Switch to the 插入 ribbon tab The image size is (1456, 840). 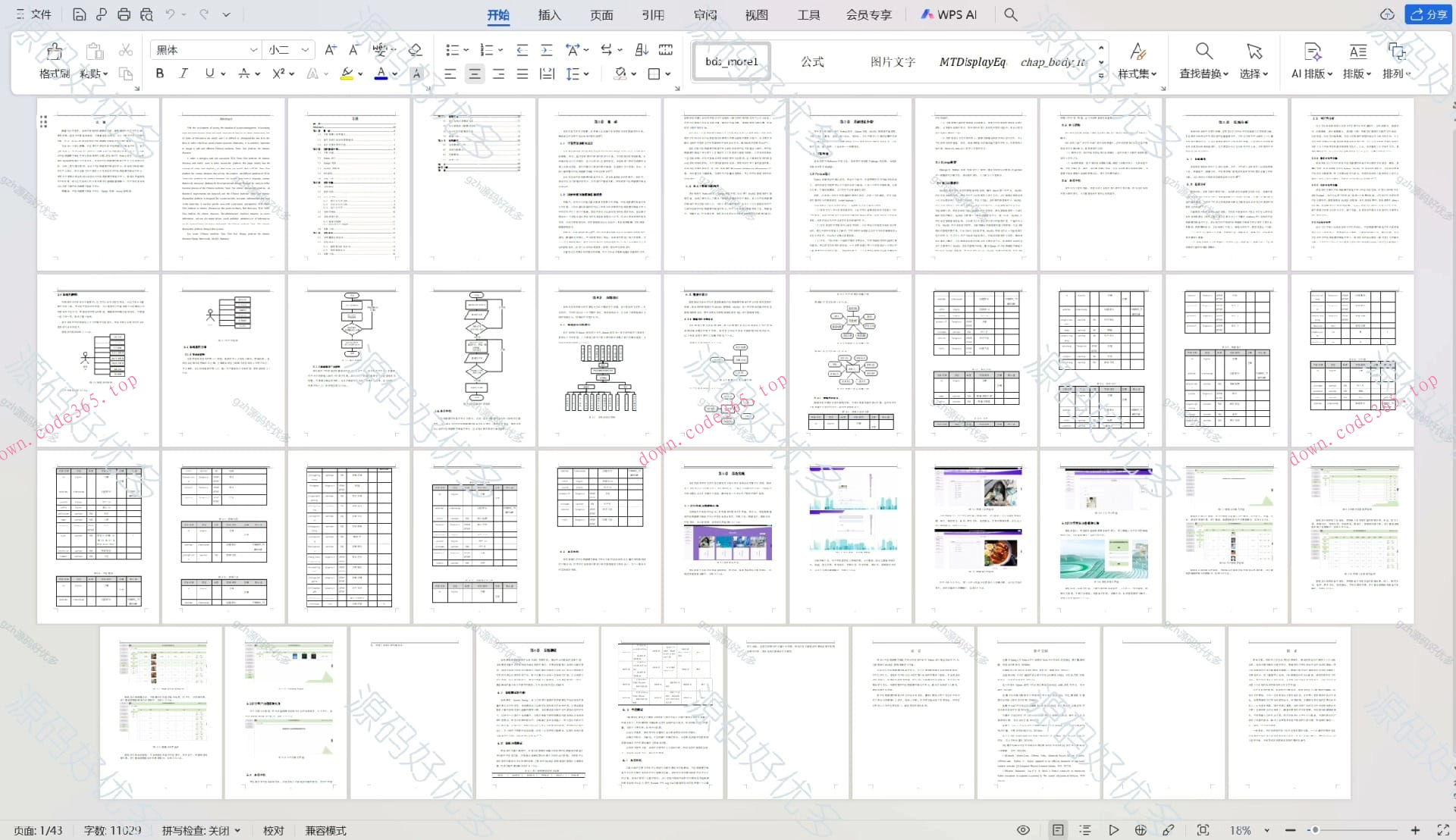[549, 14]
